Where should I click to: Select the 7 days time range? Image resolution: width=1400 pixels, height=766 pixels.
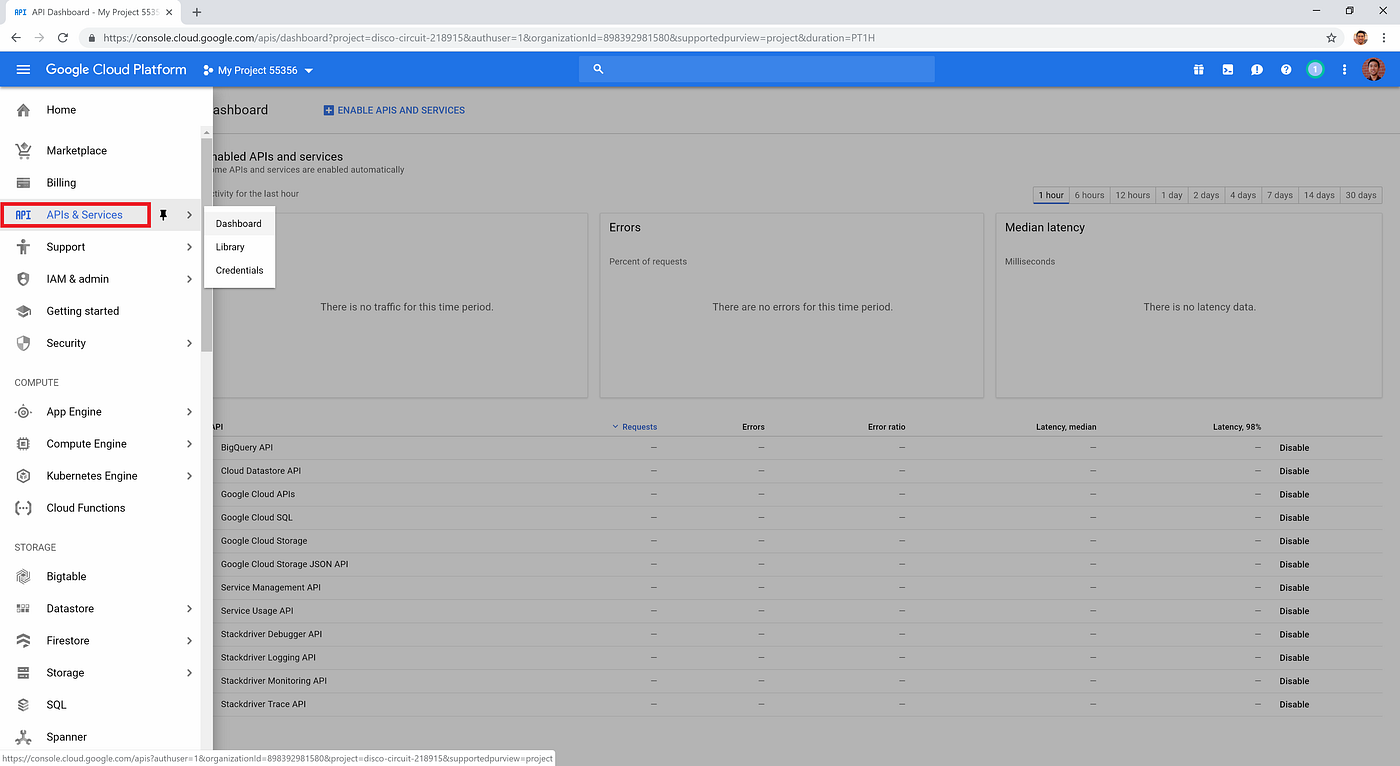[x=1279, y=195]
